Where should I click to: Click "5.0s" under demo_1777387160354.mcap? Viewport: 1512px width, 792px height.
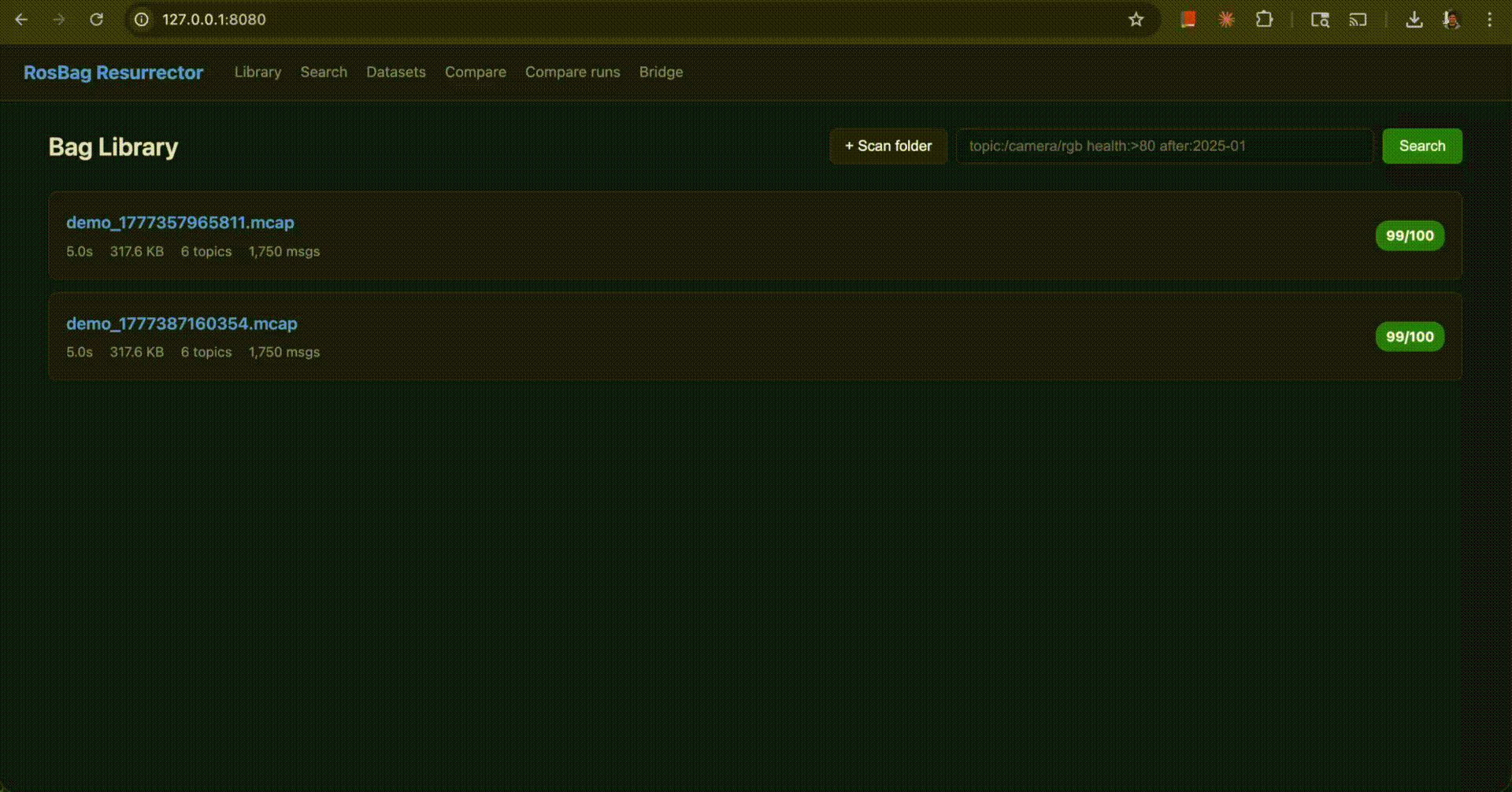(80, 352)
